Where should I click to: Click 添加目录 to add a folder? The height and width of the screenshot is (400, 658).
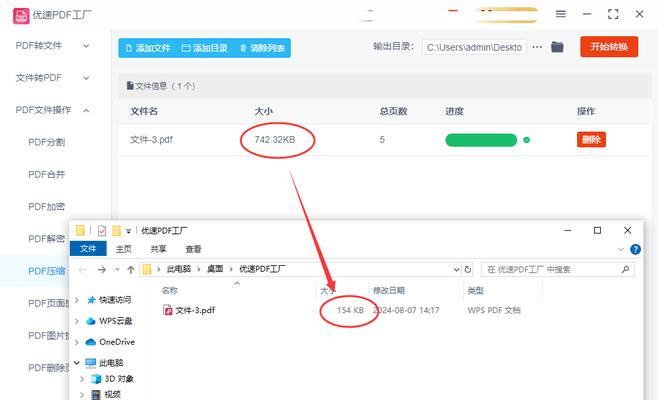click(205, 48)
